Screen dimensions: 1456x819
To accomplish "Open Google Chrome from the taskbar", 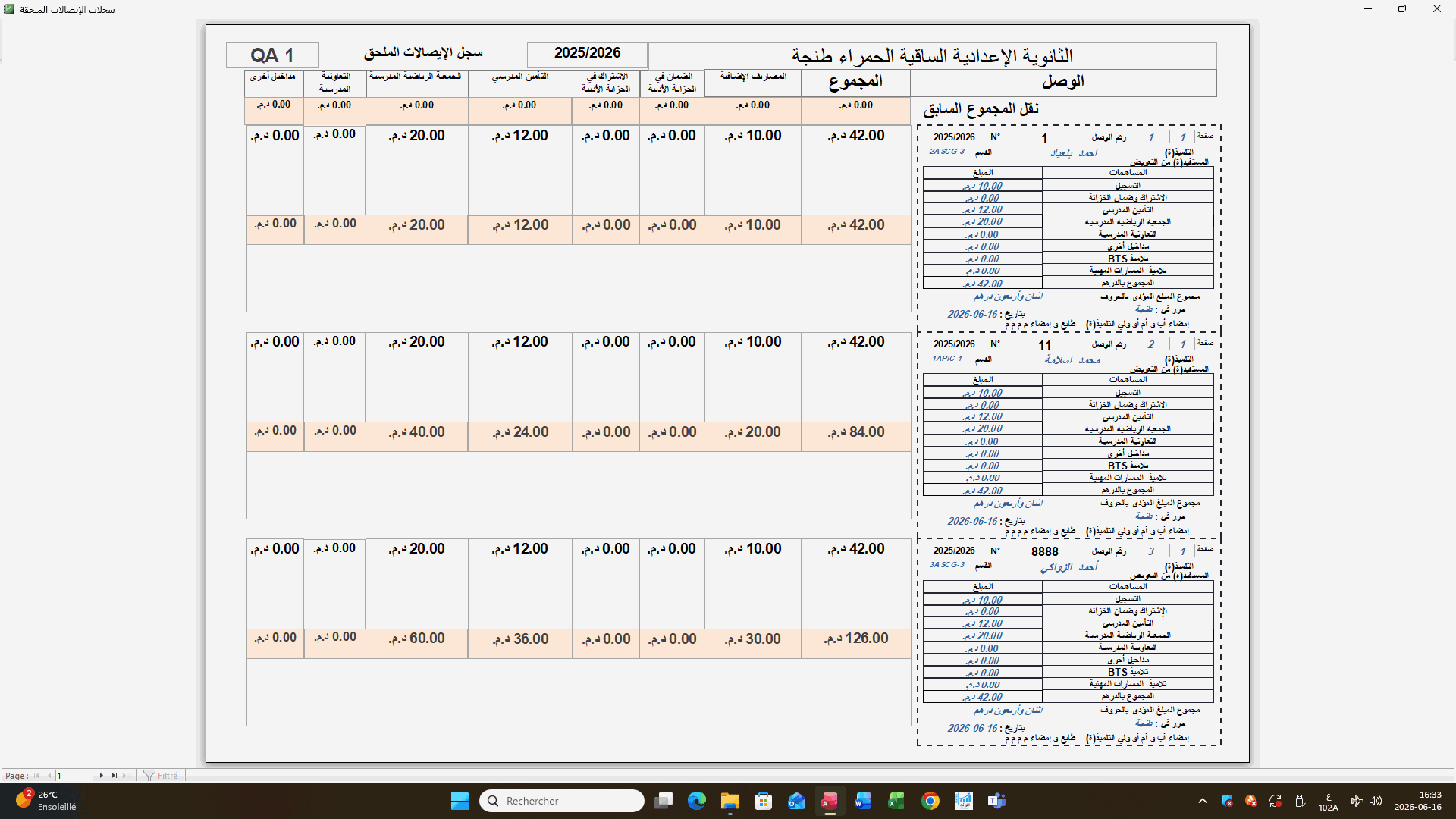I will (930, 801).
